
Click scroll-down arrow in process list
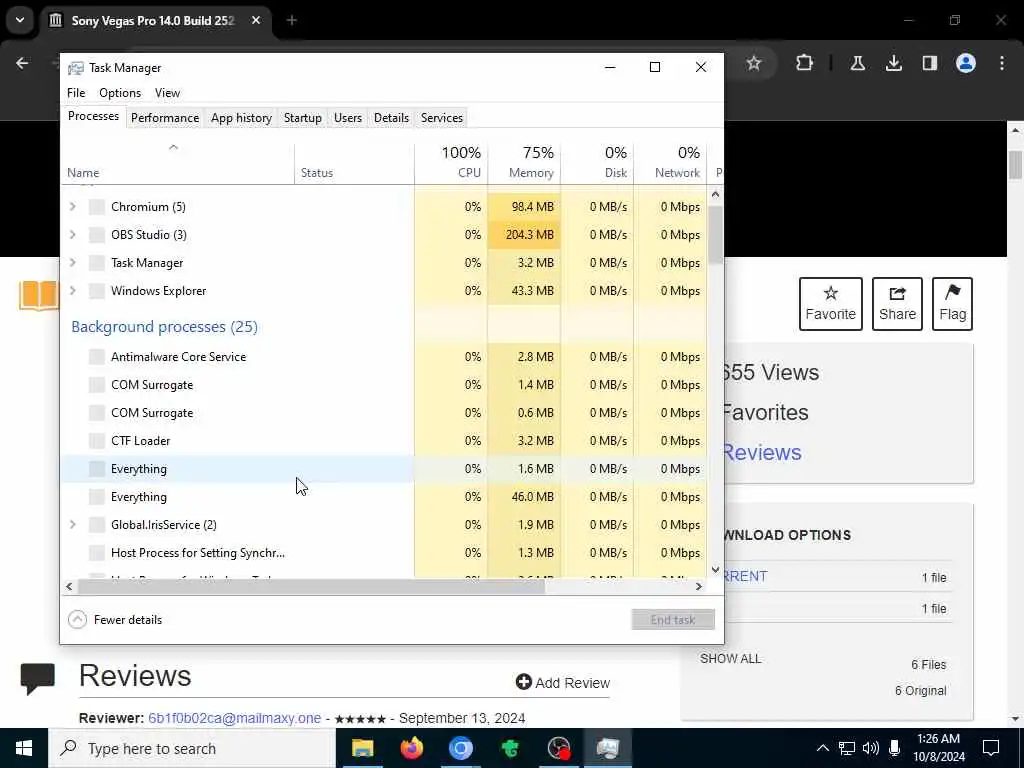(715, 570)
